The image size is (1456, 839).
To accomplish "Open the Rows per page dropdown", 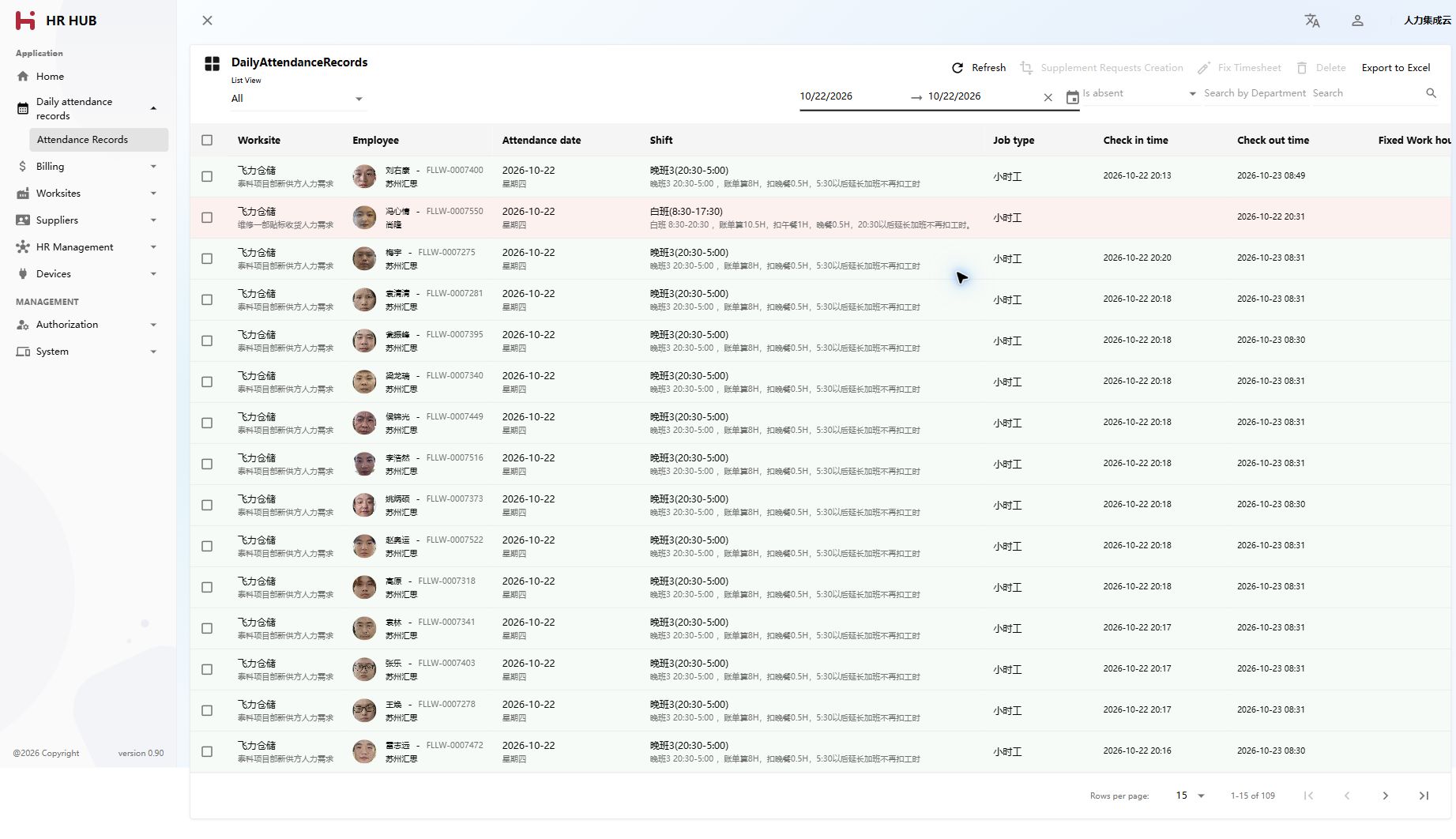I will pyautogui.click(x=1190, y=796).
